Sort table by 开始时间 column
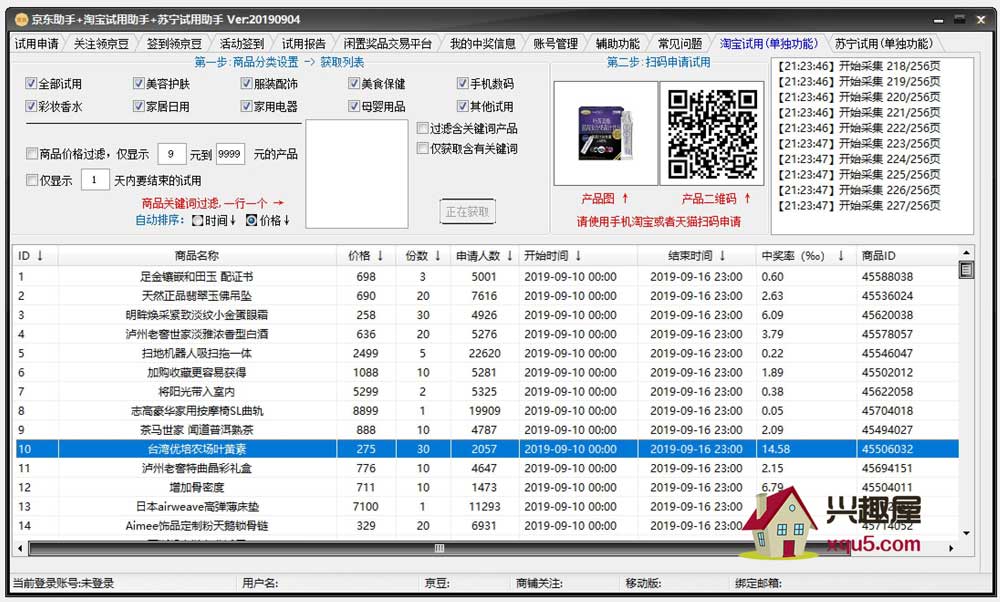Image resolution: width=1000 pixels, height=602 pixels. tap(578, 256)
